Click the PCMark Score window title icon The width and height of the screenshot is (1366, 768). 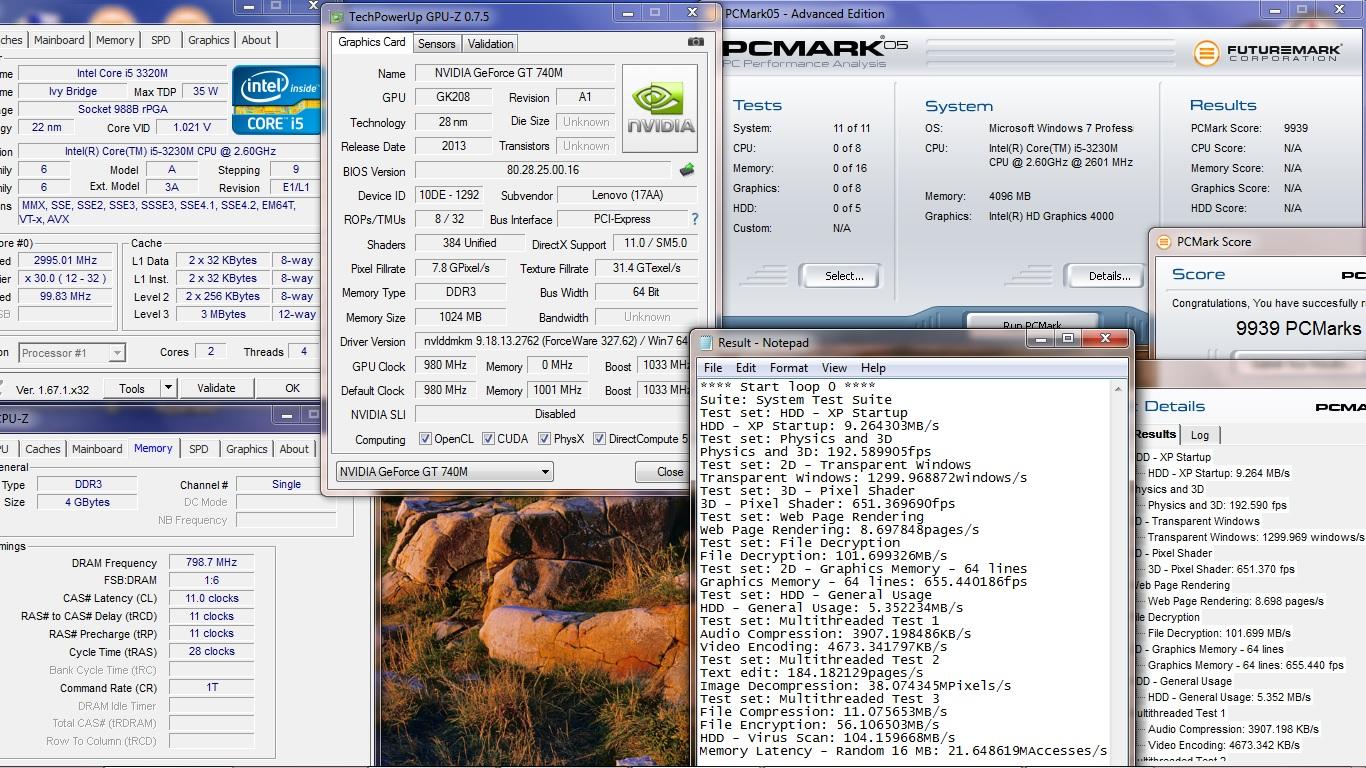[1163, 241]
